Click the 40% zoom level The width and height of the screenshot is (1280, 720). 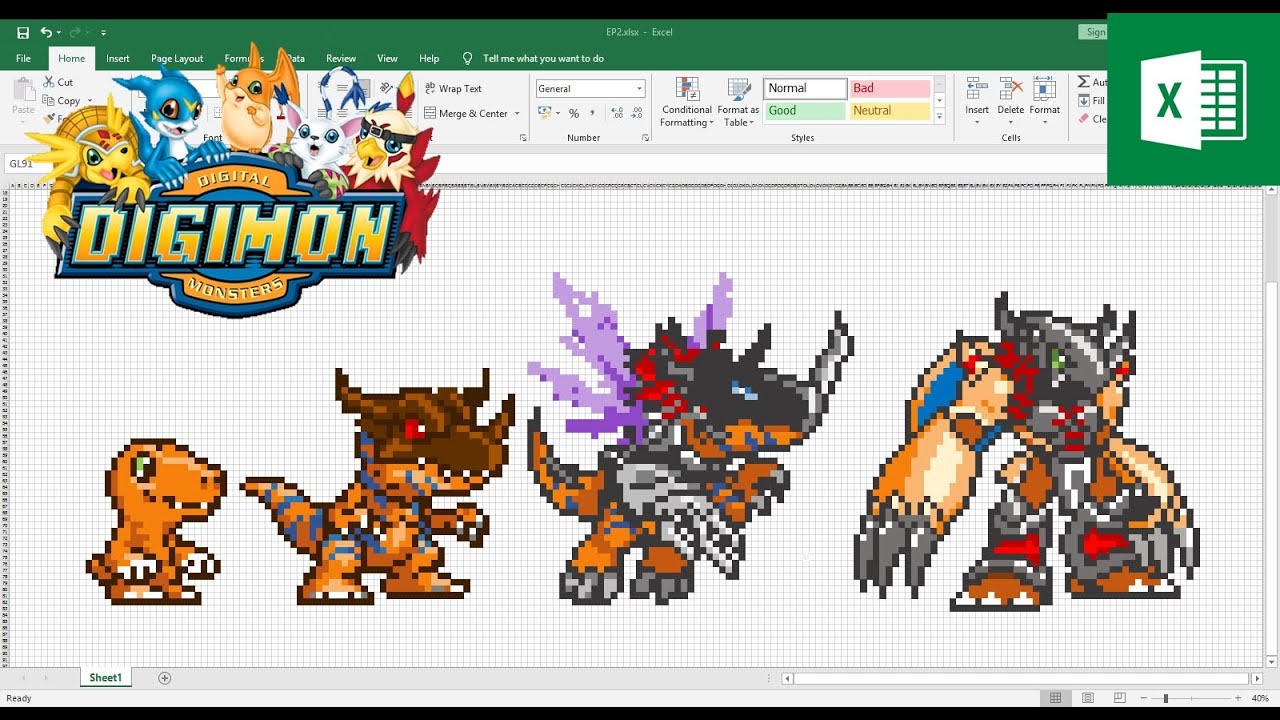pyautogui.click(x=1260, y=698)
